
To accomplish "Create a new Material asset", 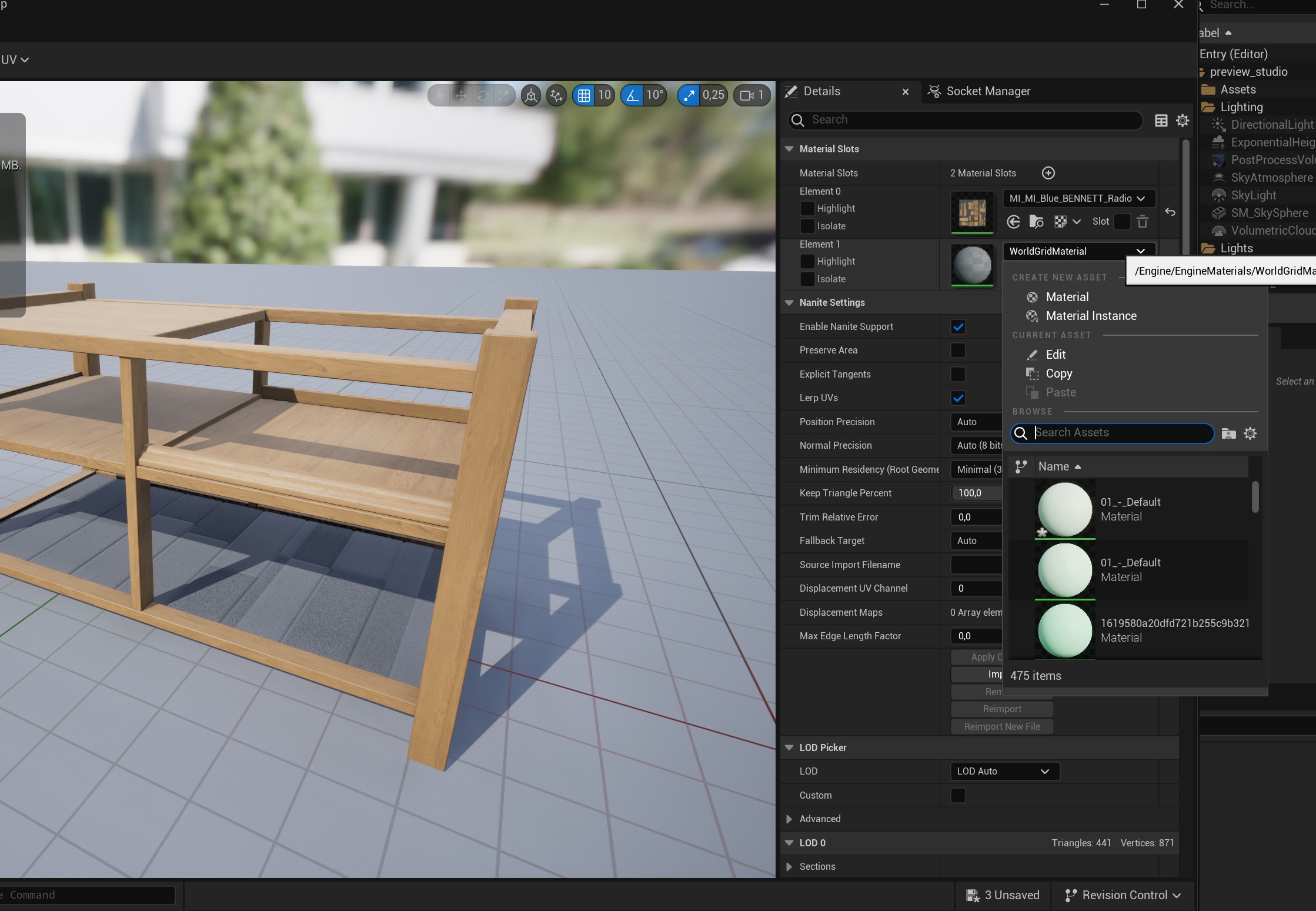I will point(1067,297).
